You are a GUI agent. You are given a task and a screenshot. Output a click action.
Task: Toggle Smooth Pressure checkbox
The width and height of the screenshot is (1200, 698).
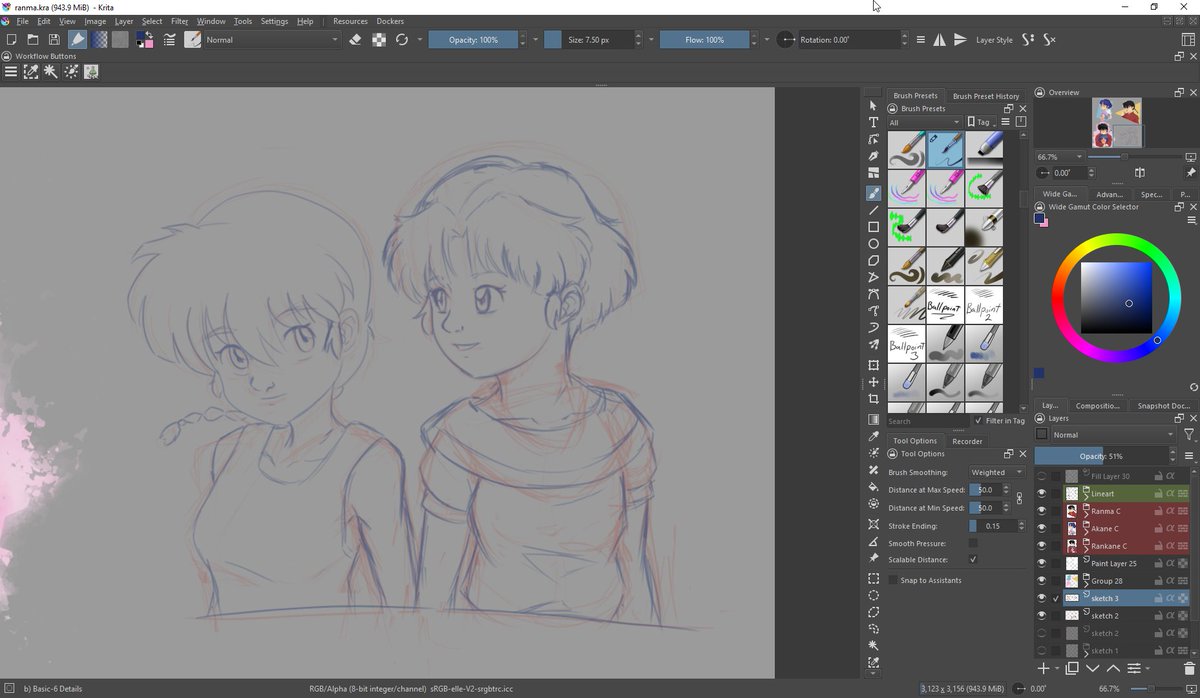click(x=973, y=543)
